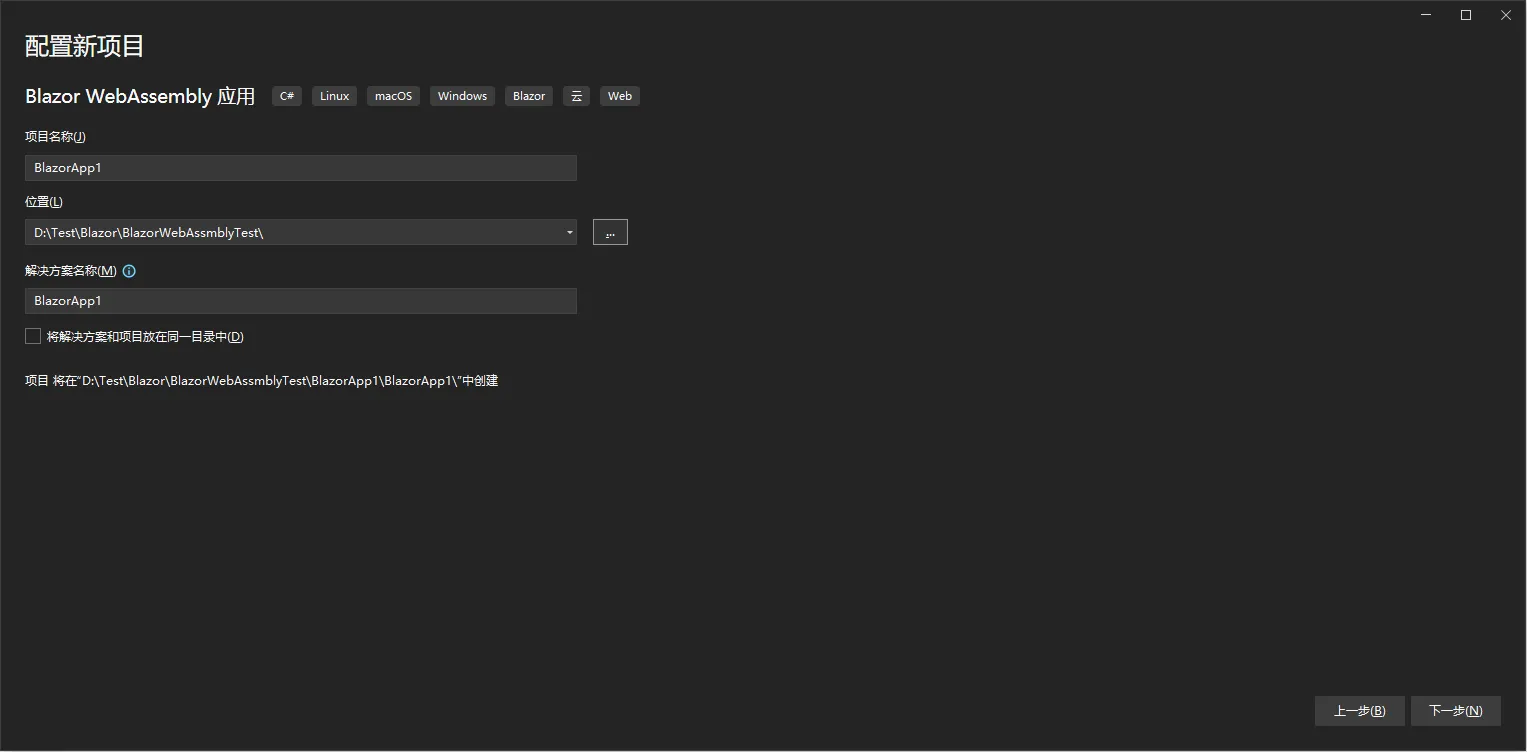Click the Blazor tag
1527x752 pixels.
pos(529,96)
